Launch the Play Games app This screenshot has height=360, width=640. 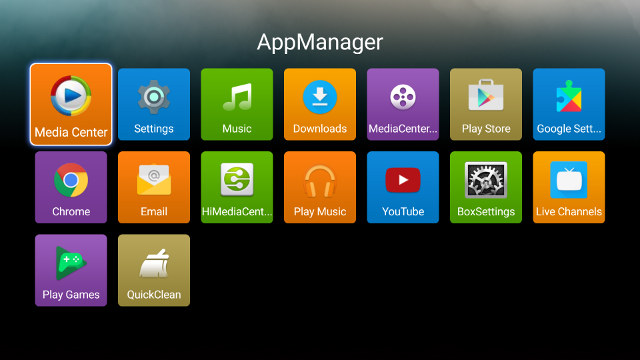(71, 270)
